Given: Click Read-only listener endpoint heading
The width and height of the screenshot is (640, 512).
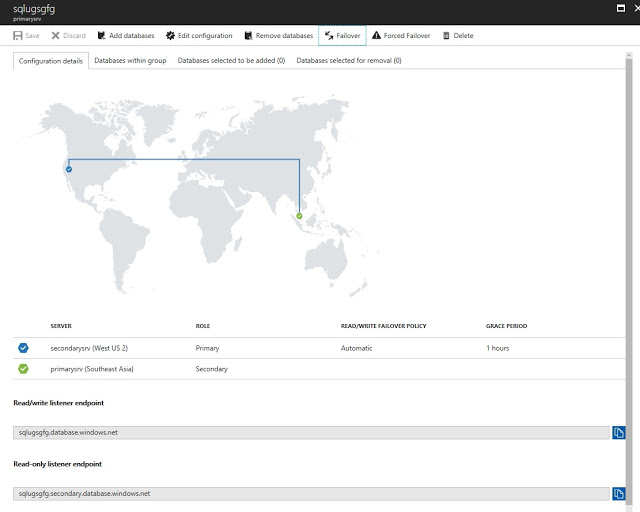Looking at the screenshot, I should (58, 464).
